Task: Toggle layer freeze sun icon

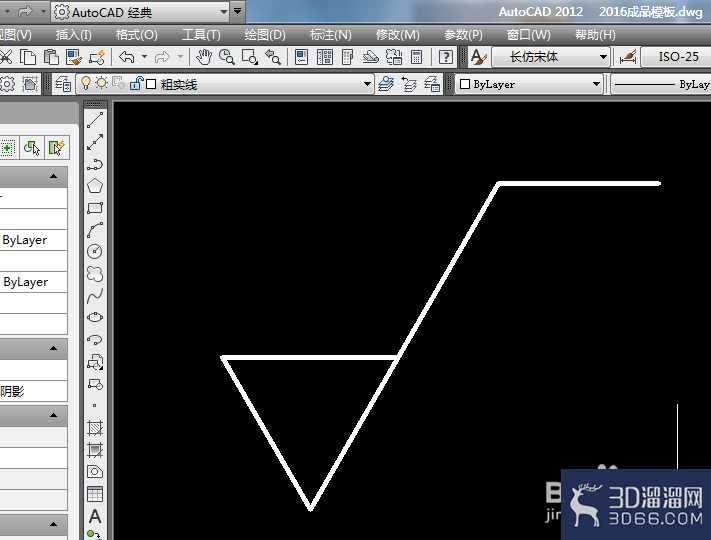Action: click(102, 84)
